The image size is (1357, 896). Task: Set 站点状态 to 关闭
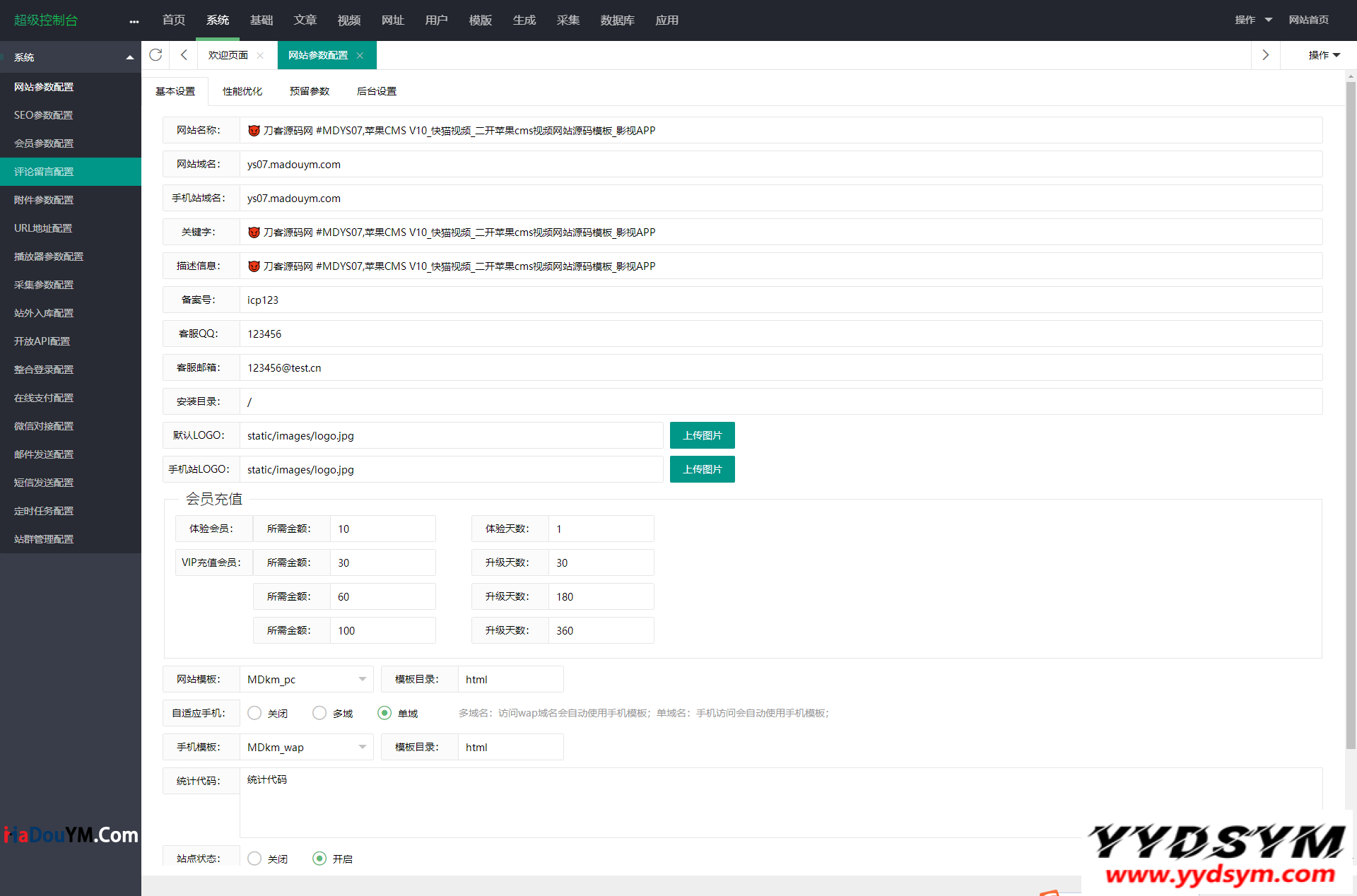click(254, 859)
